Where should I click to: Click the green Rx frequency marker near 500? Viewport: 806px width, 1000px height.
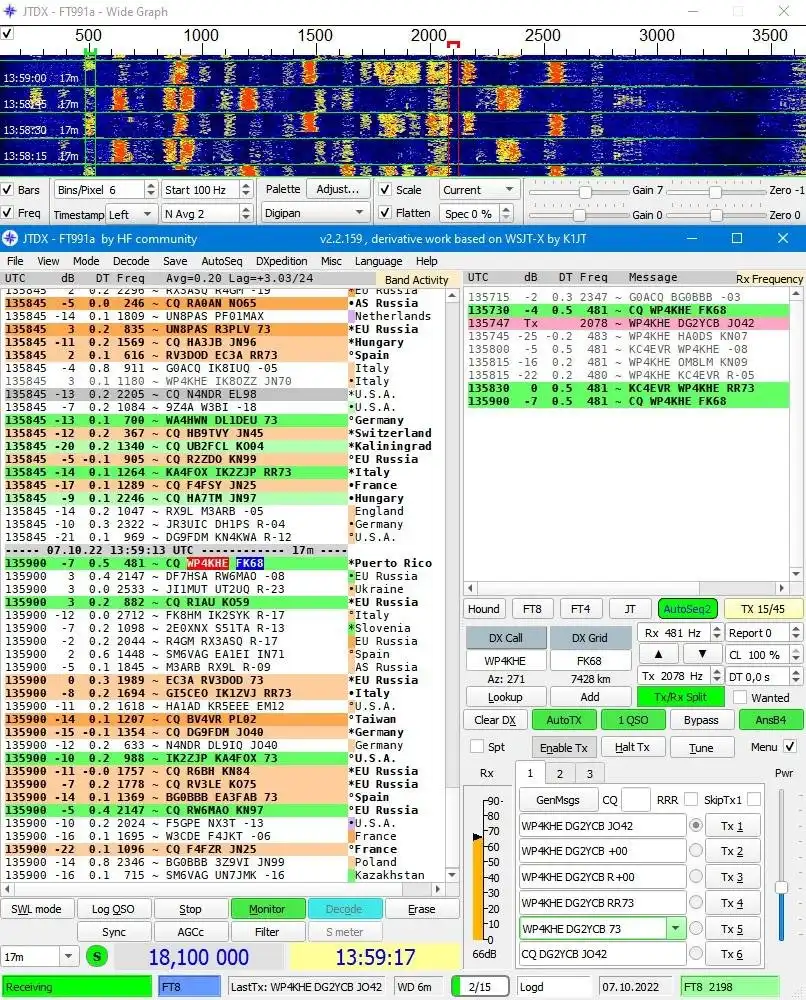[x=90, y=50]
